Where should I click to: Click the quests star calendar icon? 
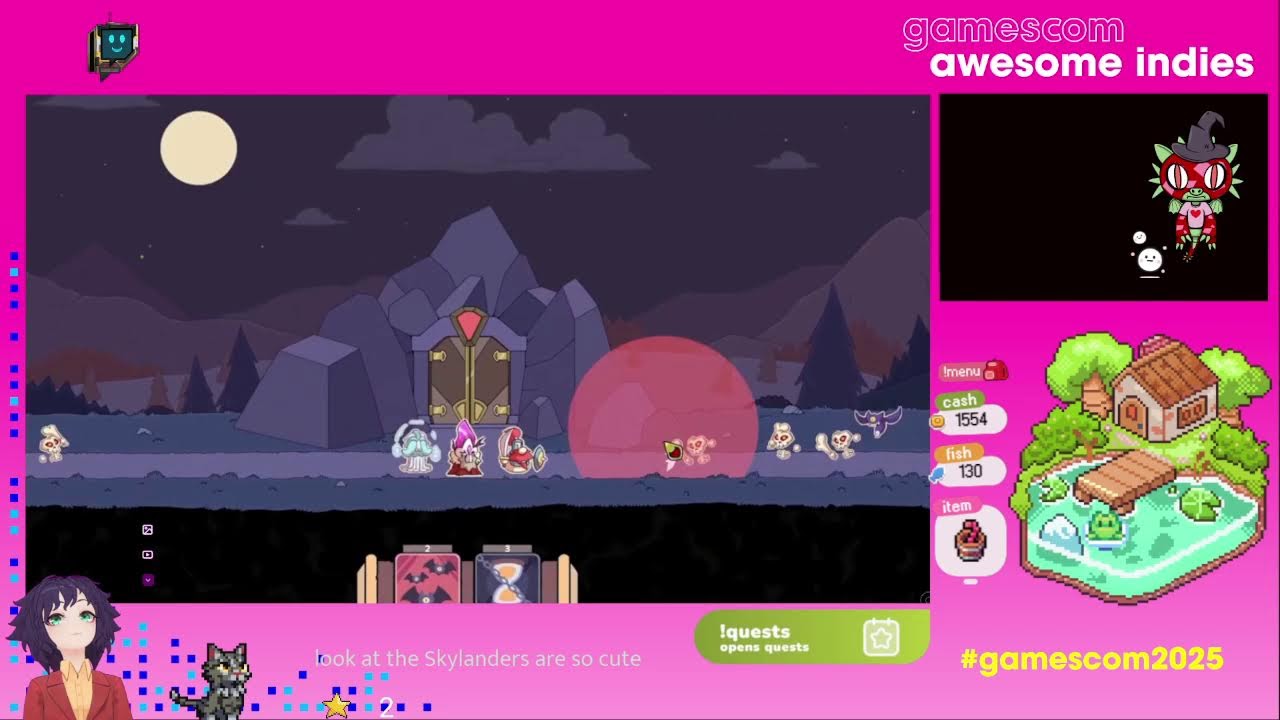point(881,637)
